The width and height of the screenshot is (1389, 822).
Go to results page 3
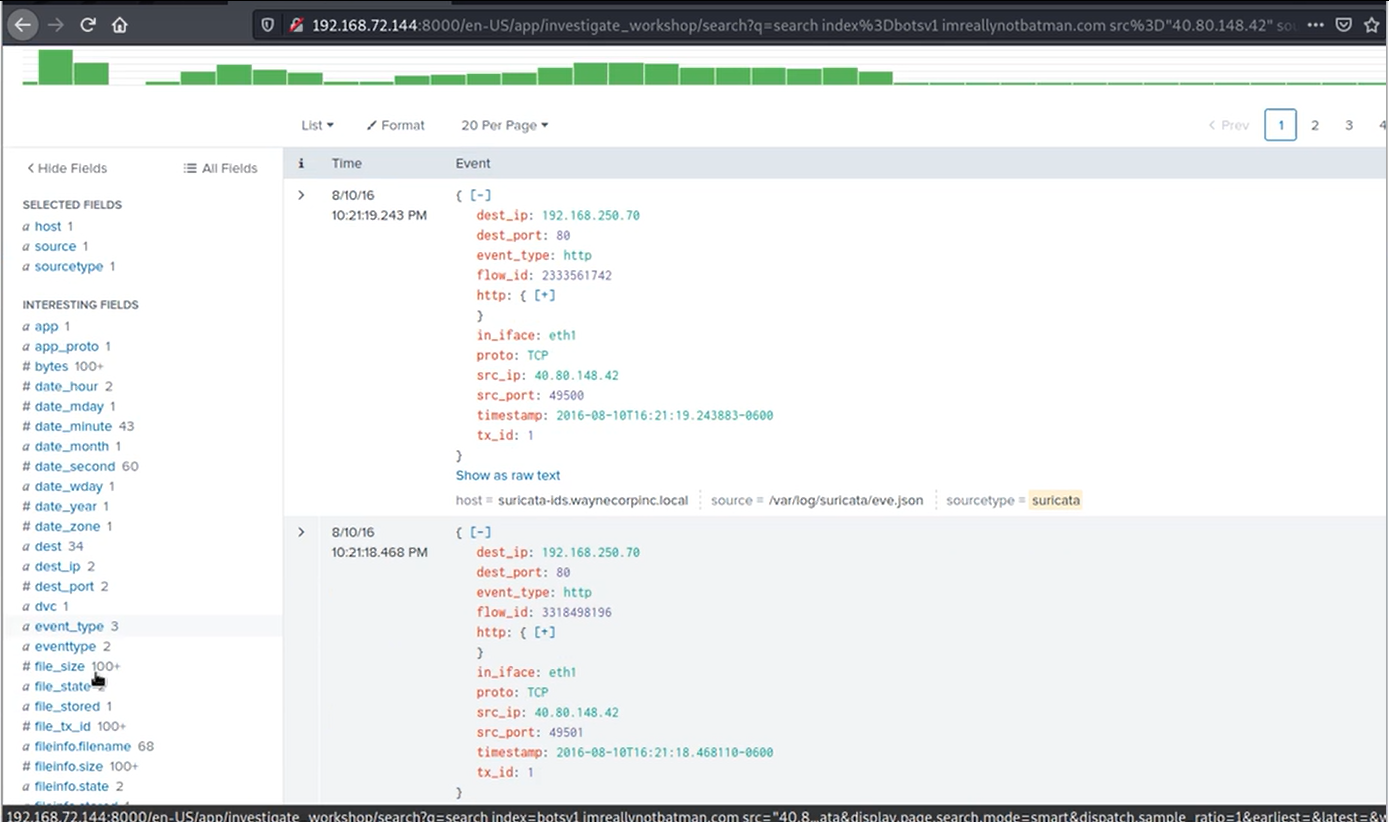click(x=1349, y=125)
